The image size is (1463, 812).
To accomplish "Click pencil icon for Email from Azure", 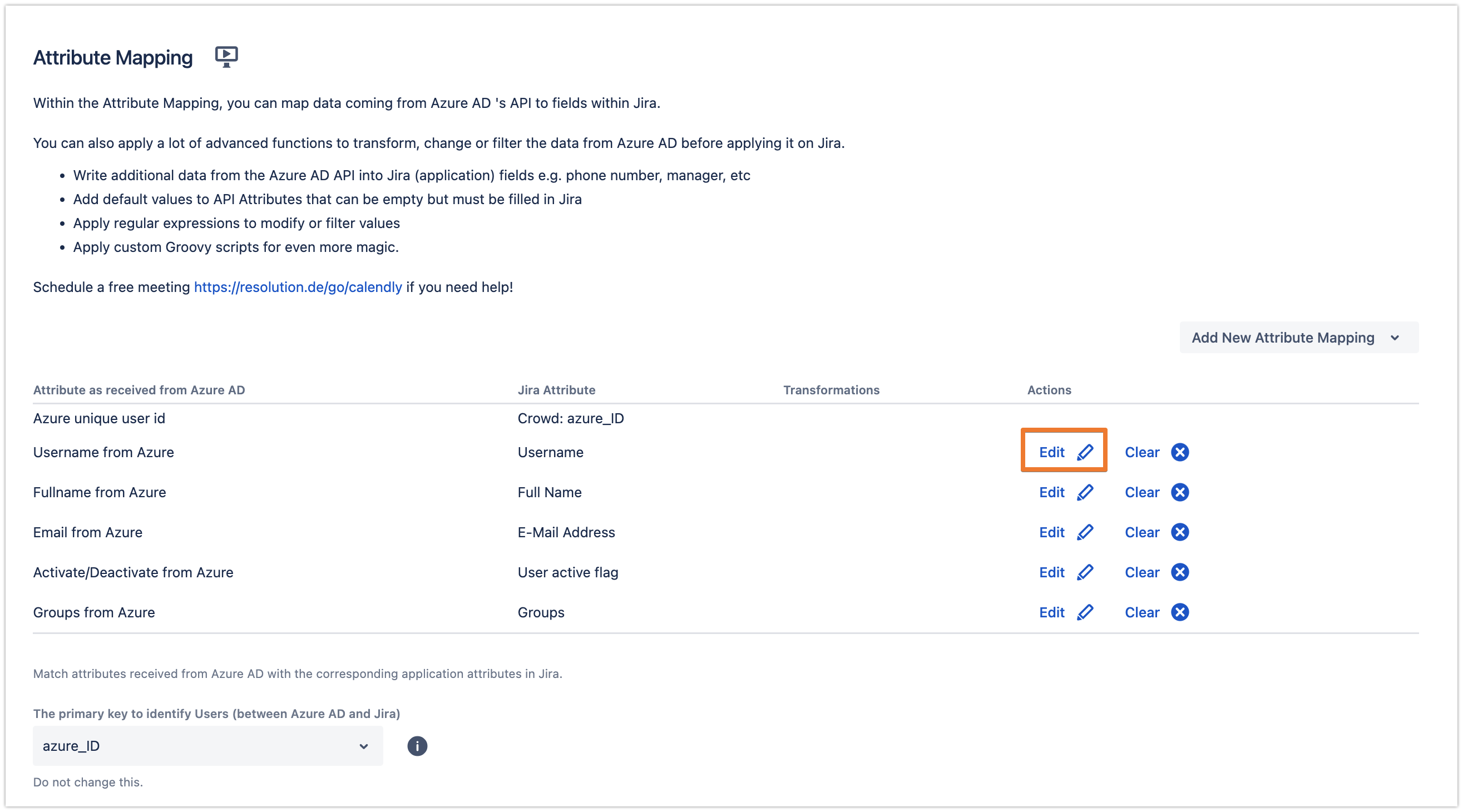I will pyautogui.click(x=1085, y=532).
